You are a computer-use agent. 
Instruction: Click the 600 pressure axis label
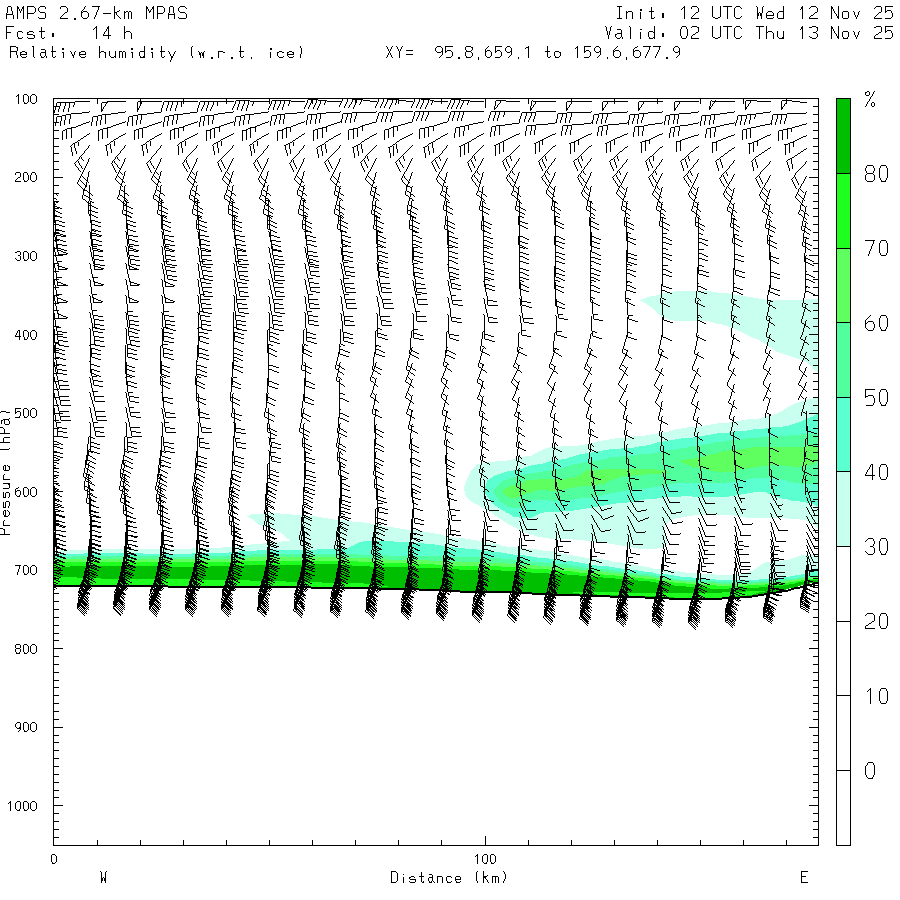(26, 491)
